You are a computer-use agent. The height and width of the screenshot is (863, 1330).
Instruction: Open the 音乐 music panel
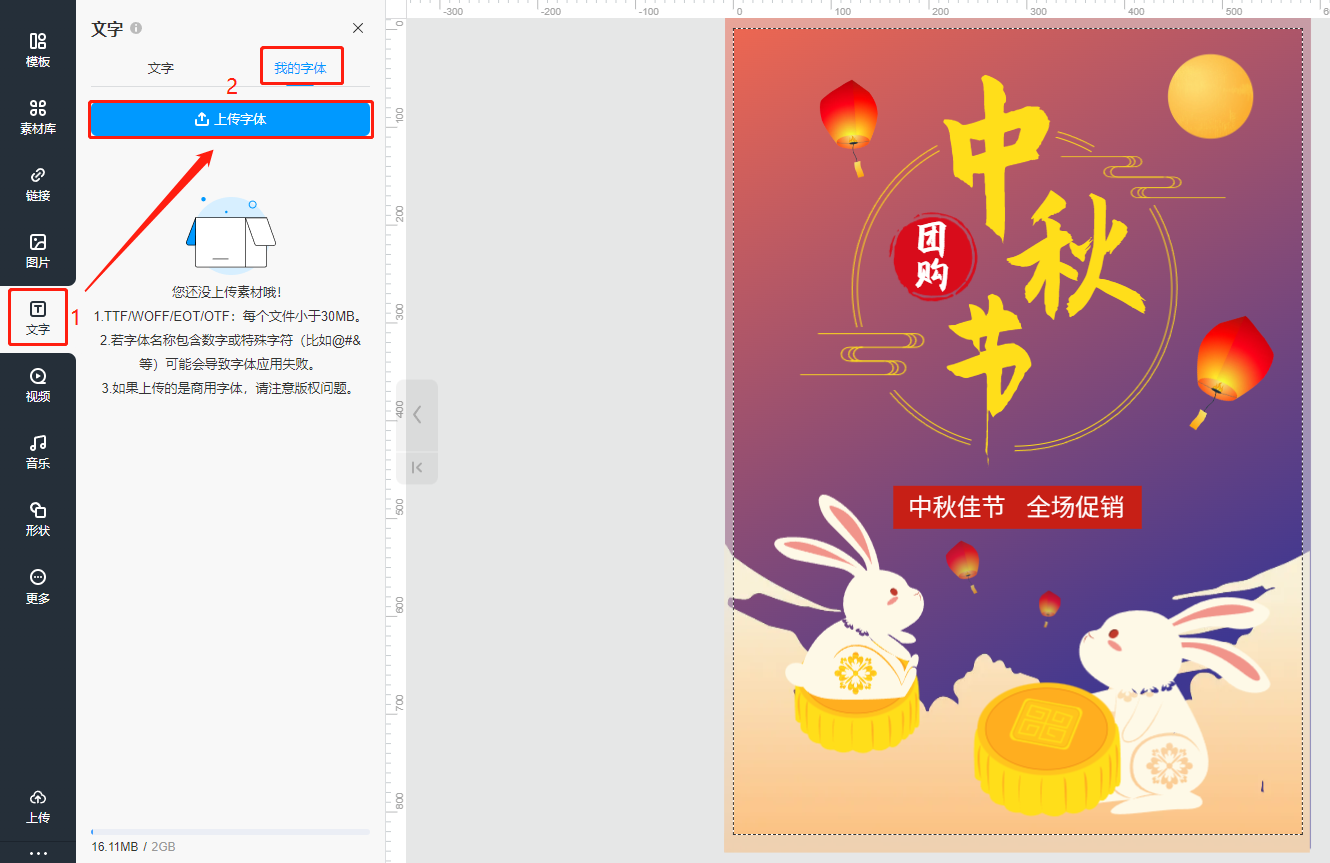click(38, 451)
